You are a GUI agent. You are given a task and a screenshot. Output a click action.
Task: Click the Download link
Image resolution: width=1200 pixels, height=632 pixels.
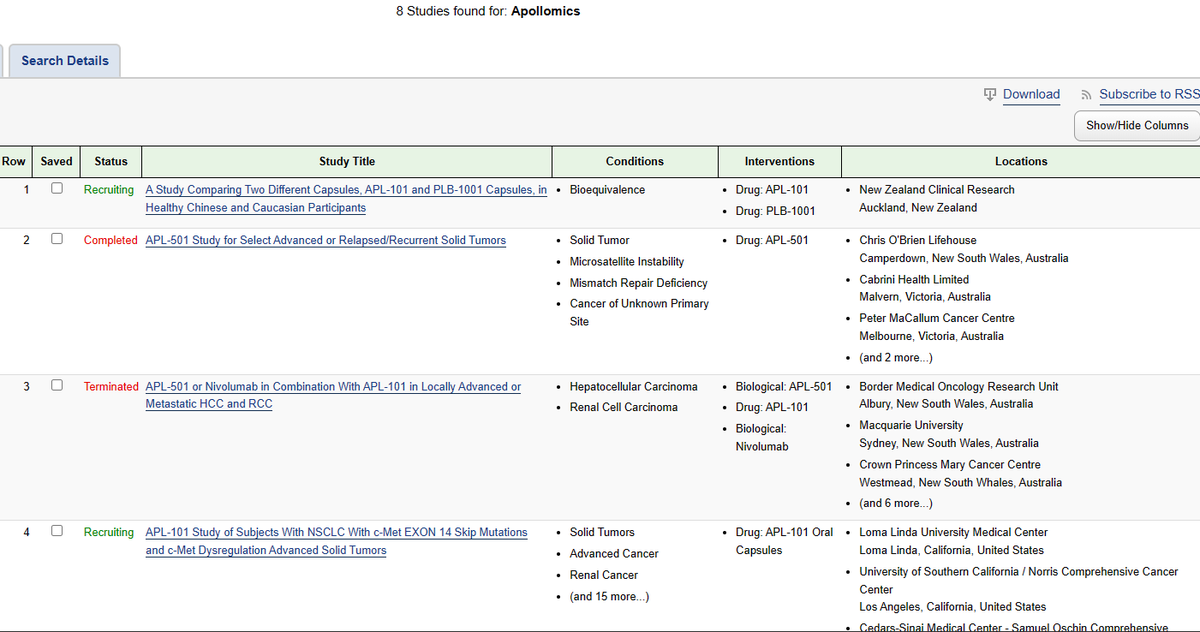(x=1031, y=94)
